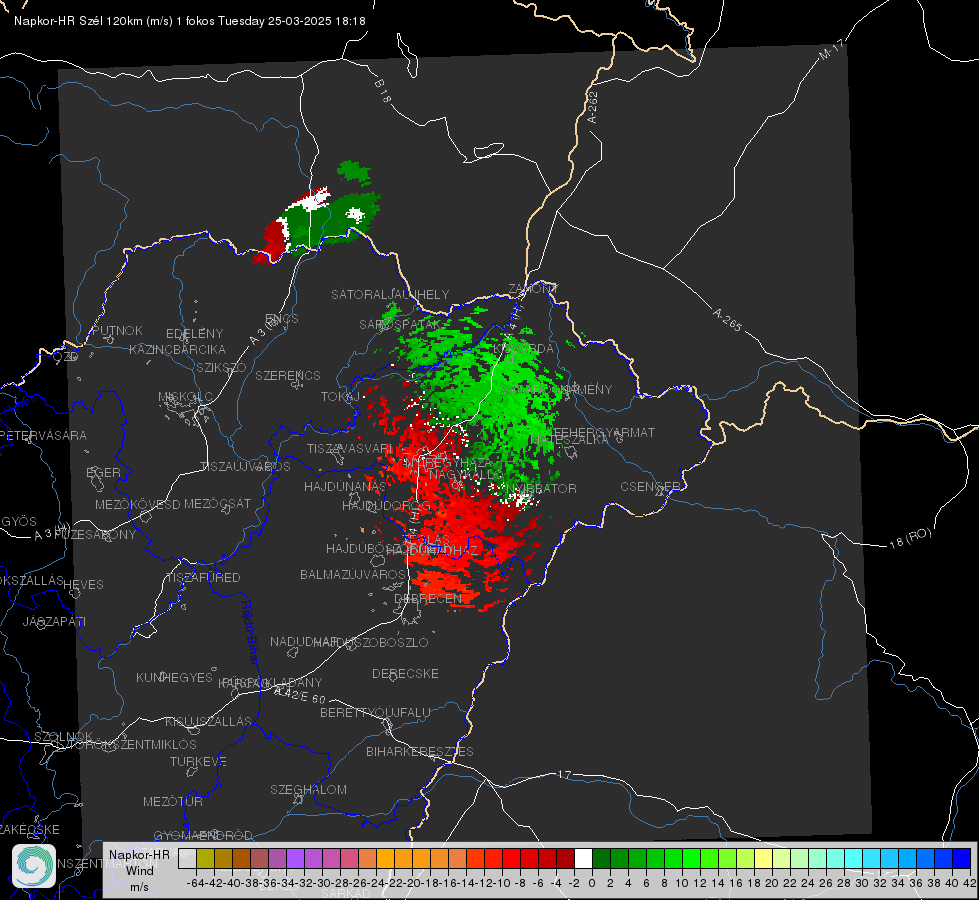Click the KAZINCBARCIKA city label

177,349
